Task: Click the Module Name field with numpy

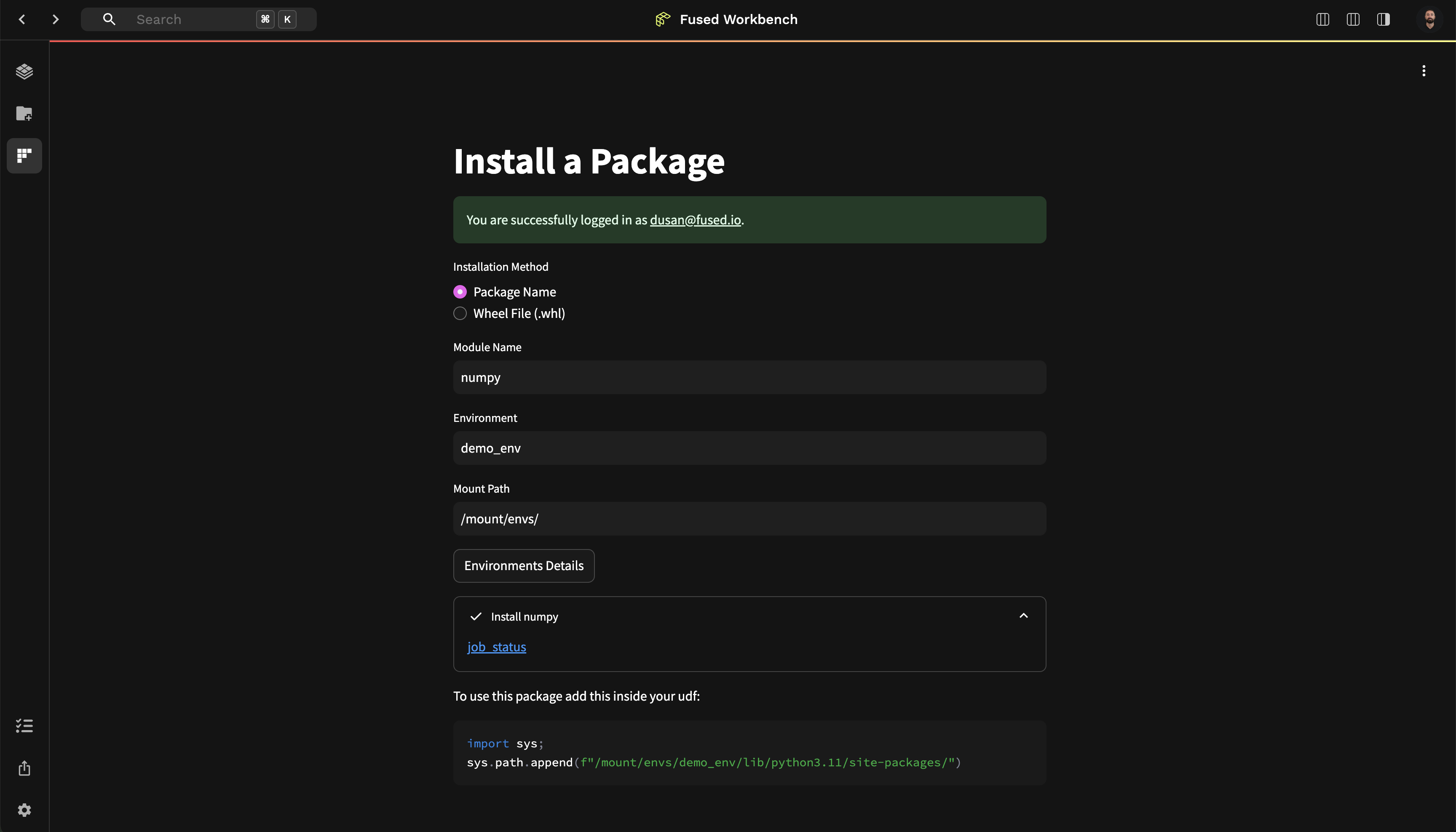Action: [749, 377]
